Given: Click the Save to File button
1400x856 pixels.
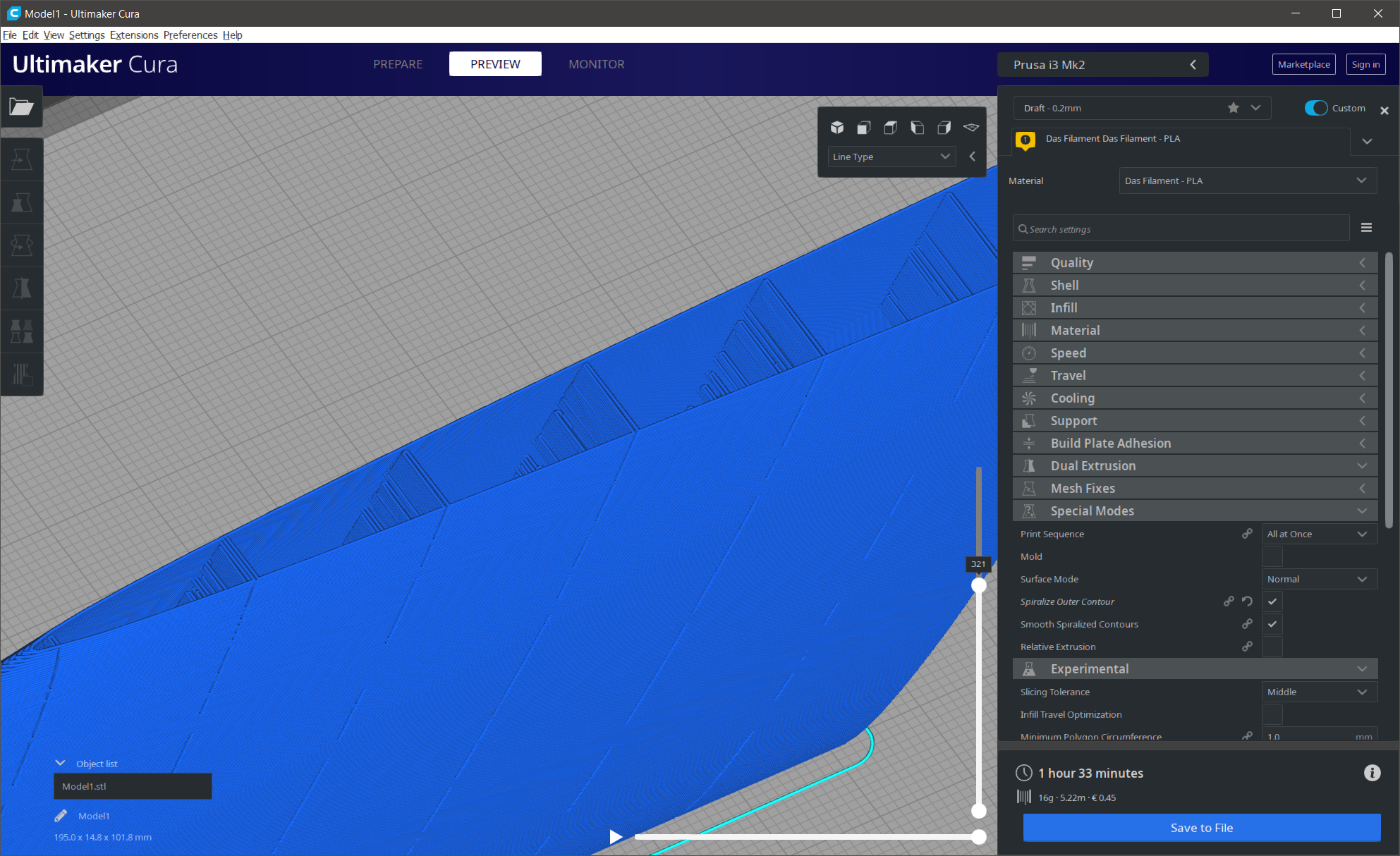Looking at the screenshot, I should tap(1202, 828).
